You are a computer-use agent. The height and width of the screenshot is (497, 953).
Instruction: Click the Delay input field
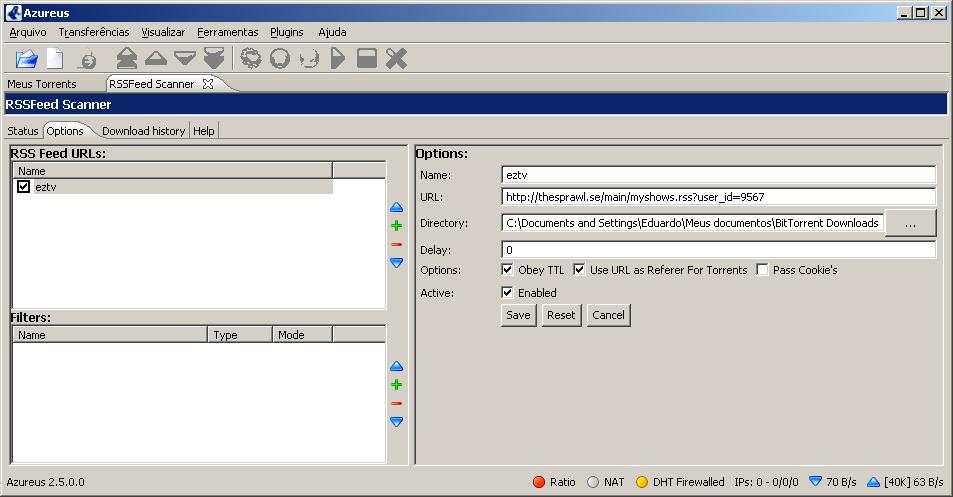(x=718, y=250)
